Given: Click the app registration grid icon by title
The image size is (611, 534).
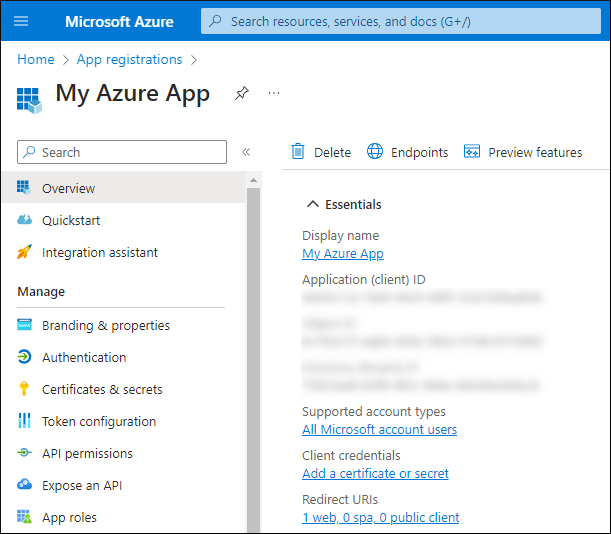Looking at the screenshot, I should 29,100.
